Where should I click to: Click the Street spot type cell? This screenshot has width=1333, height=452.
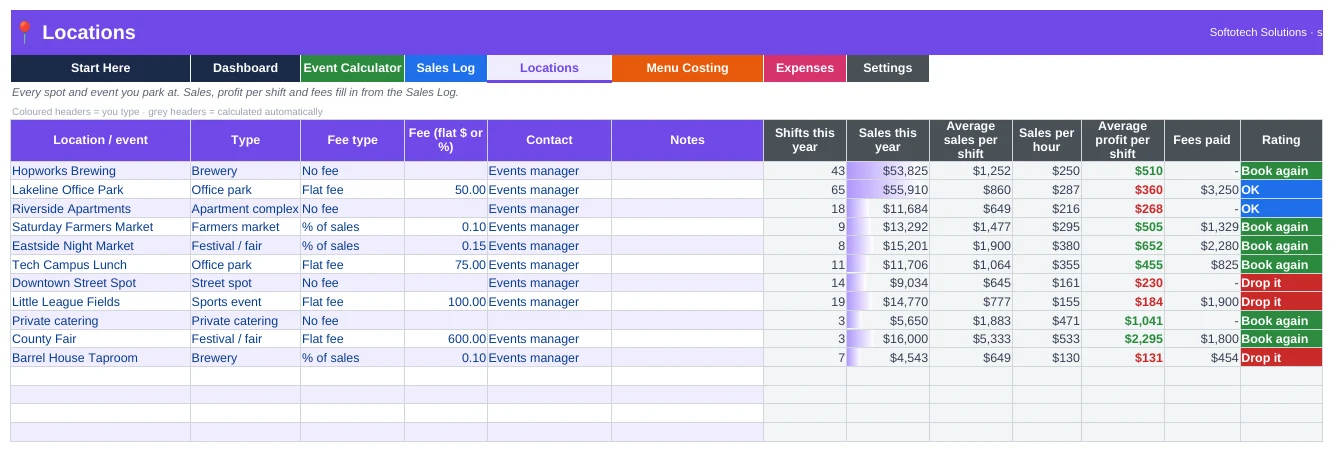(x=245, y=283)
